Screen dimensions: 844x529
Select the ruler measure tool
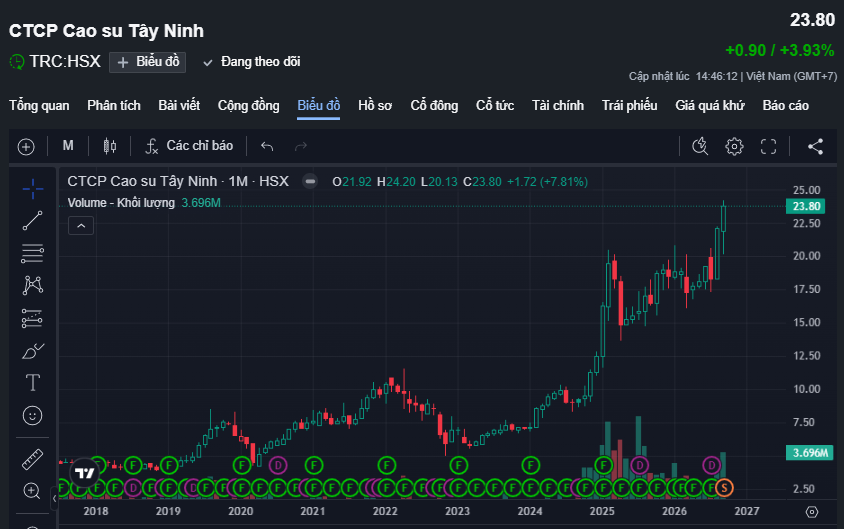pos(33,459)
